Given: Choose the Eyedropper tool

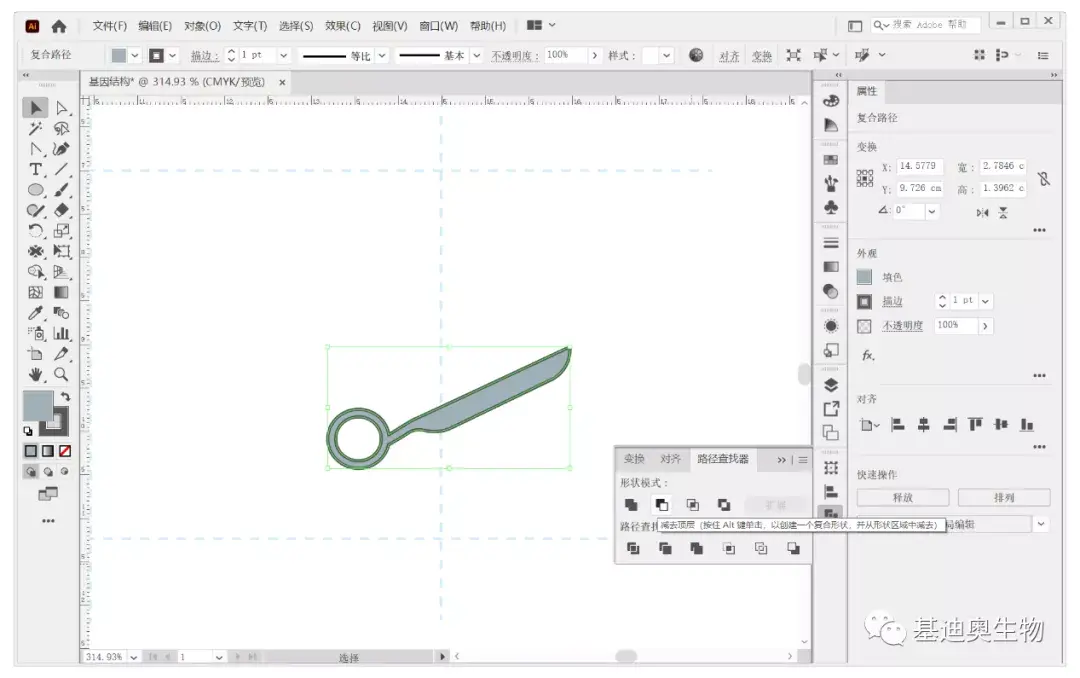Looking at the screenshot, I should [x=35, y=313].
